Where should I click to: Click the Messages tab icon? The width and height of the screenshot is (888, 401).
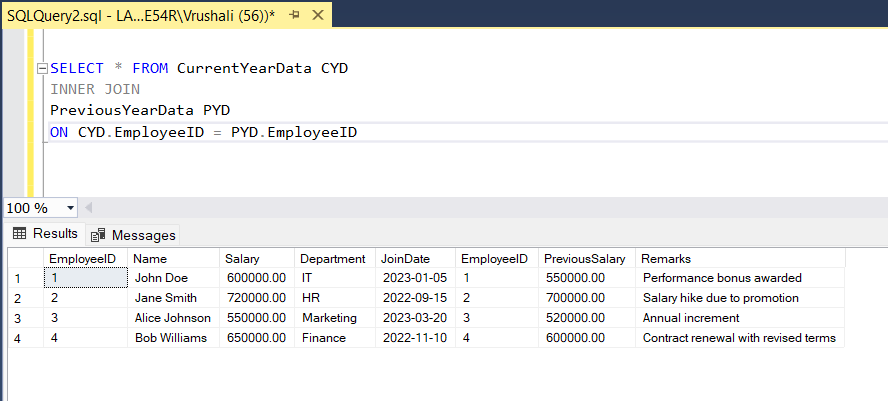click(98, 235)
